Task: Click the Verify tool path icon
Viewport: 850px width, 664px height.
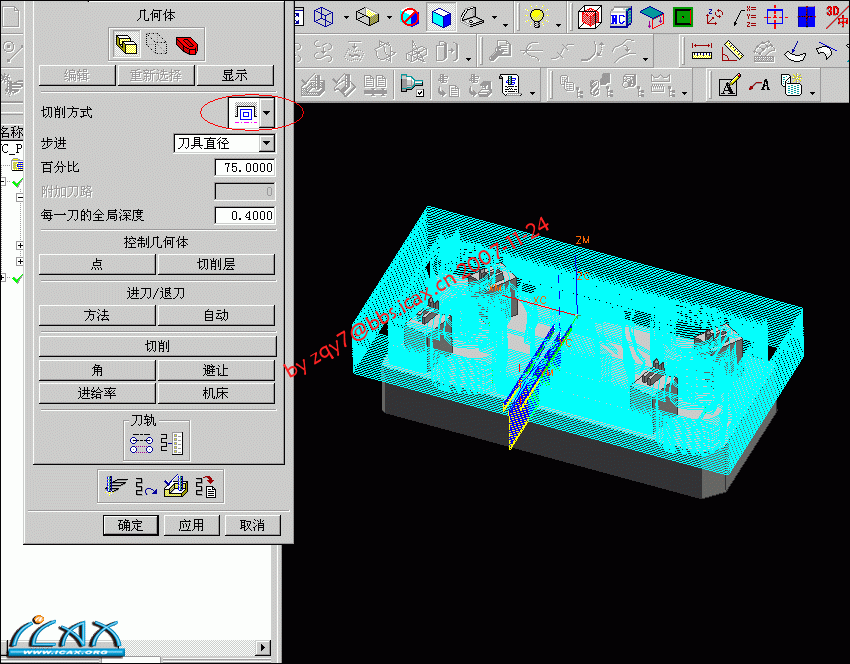Action: coord(176,486)
